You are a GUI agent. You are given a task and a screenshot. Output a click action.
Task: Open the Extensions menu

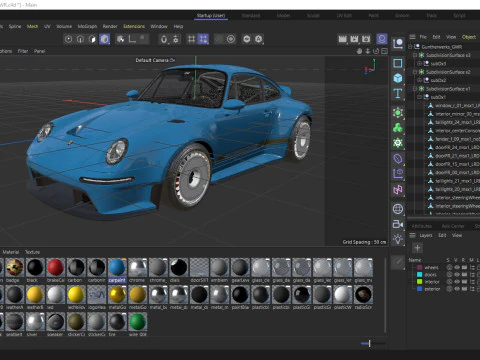[x=134, y=26]
